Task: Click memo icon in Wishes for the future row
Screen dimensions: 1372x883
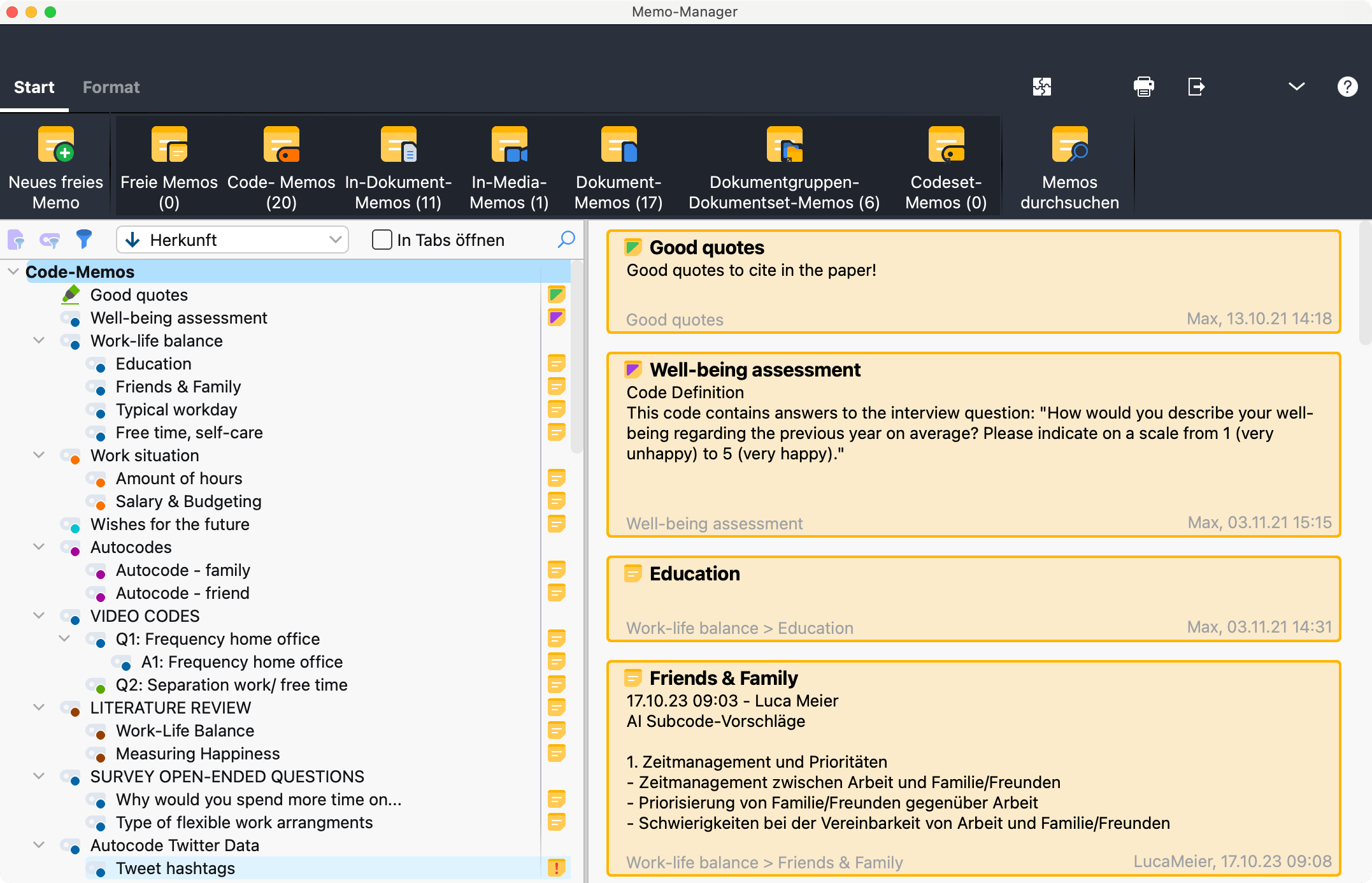Action: pos(556,524)
